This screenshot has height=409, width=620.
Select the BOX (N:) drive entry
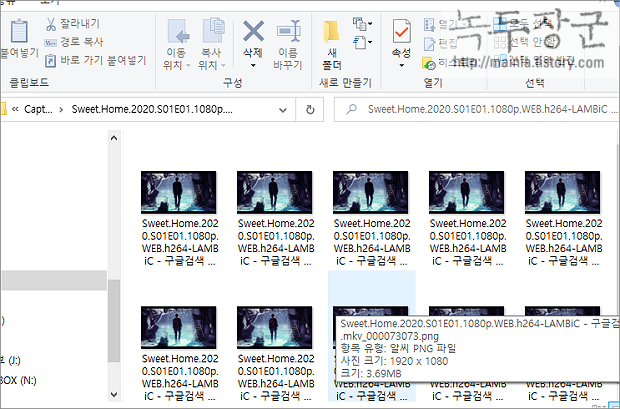[18, 381]
